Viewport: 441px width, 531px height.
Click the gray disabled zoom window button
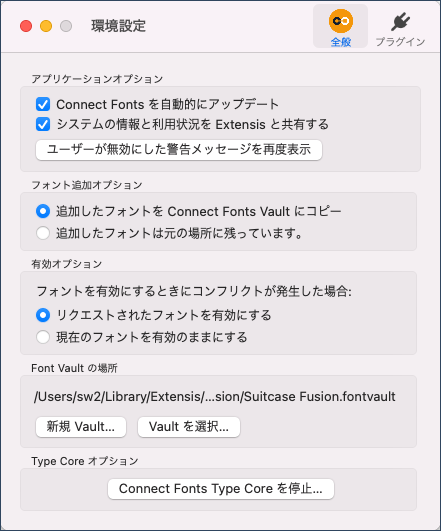tap(66, 26)
